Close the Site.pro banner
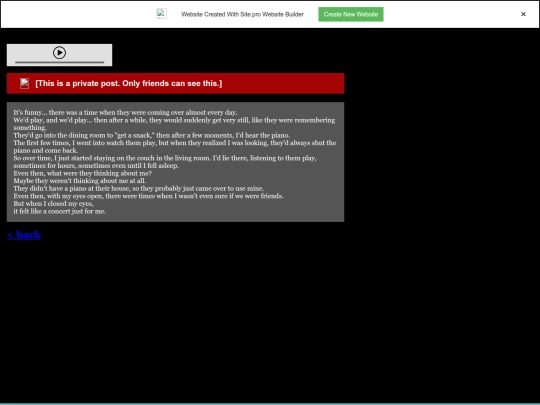This screenshot has height=405, width=540. [523, 14]
